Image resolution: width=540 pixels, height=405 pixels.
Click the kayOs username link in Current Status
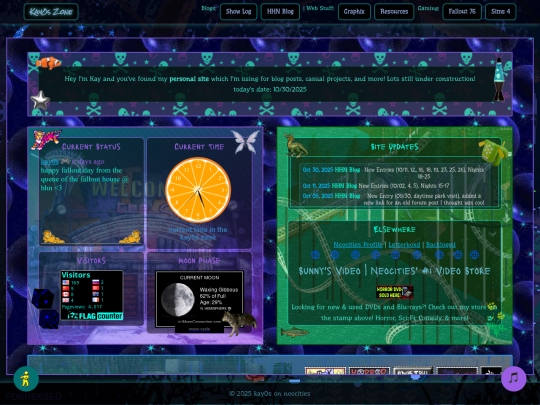click(x=49, y=162)
